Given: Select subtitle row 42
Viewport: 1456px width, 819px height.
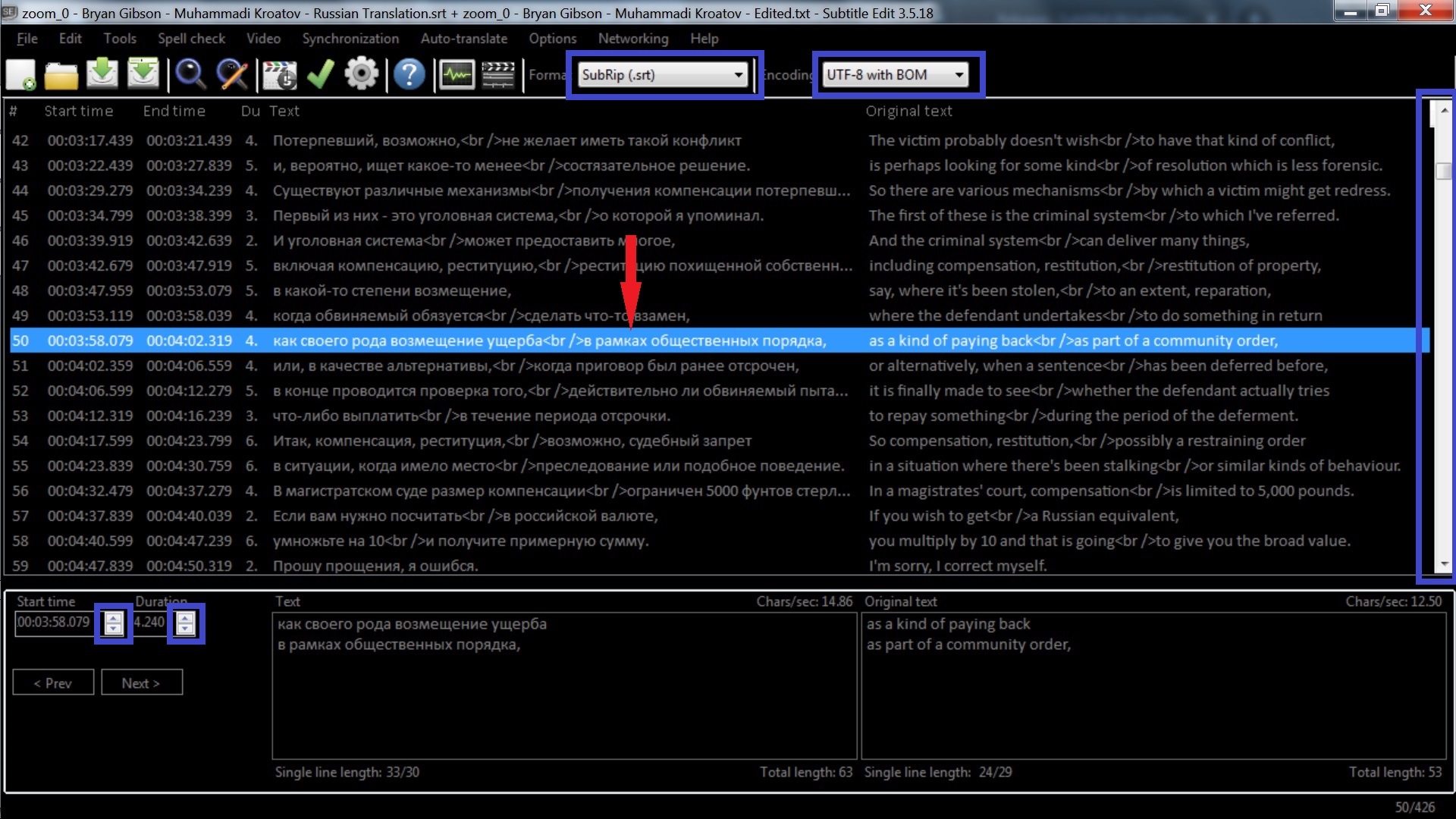Looking at the screenshot, I should click(x=719, y=140).
